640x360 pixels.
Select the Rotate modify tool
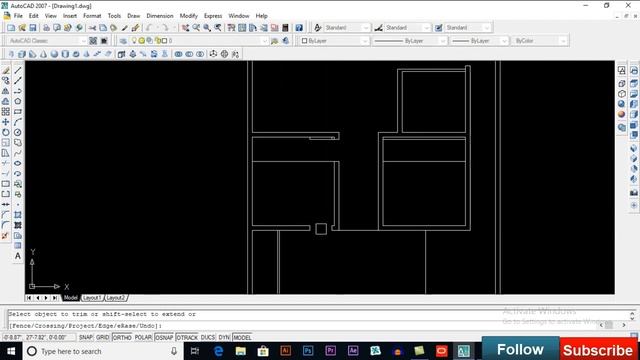pyautogui.click(x=6, y=132)
